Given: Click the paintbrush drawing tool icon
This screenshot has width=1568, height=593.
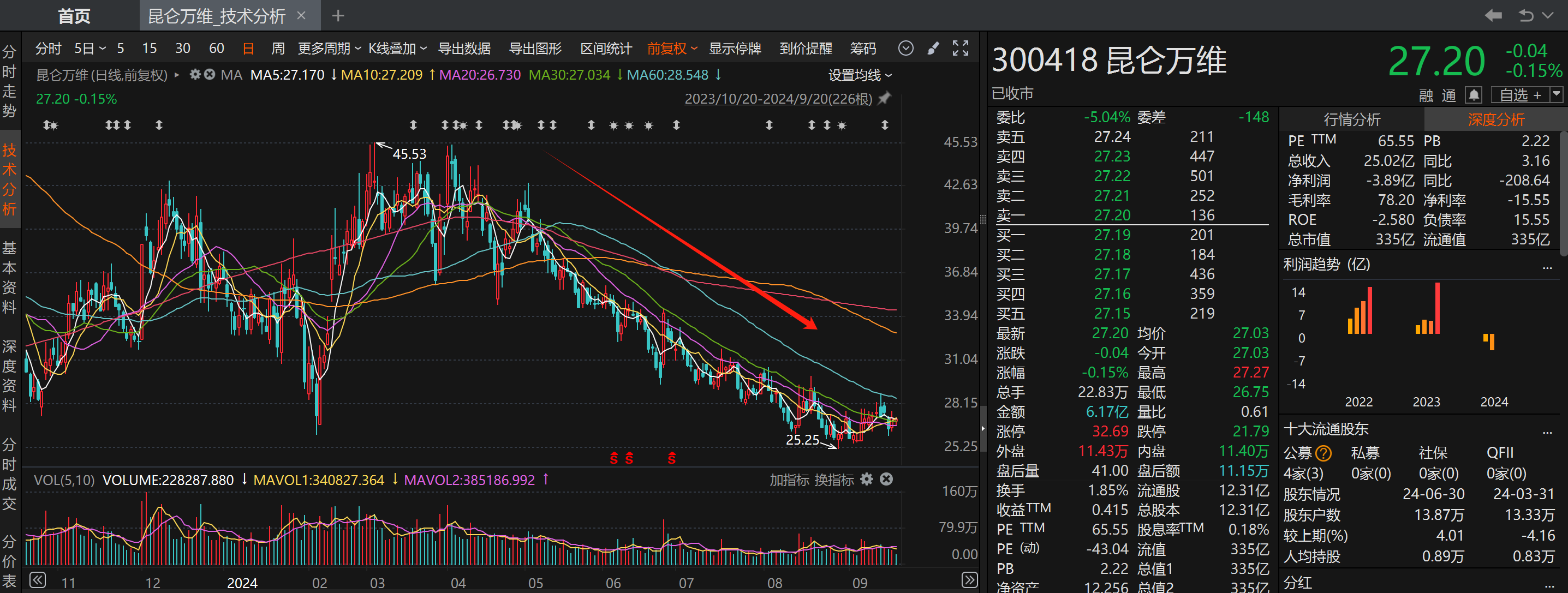Looking at the screenshot, I should point(933,49).
